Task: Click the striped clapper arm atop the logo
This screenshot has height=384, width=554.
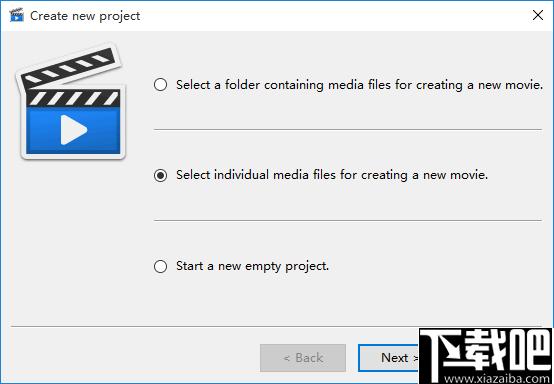Action: pos(69,66)
